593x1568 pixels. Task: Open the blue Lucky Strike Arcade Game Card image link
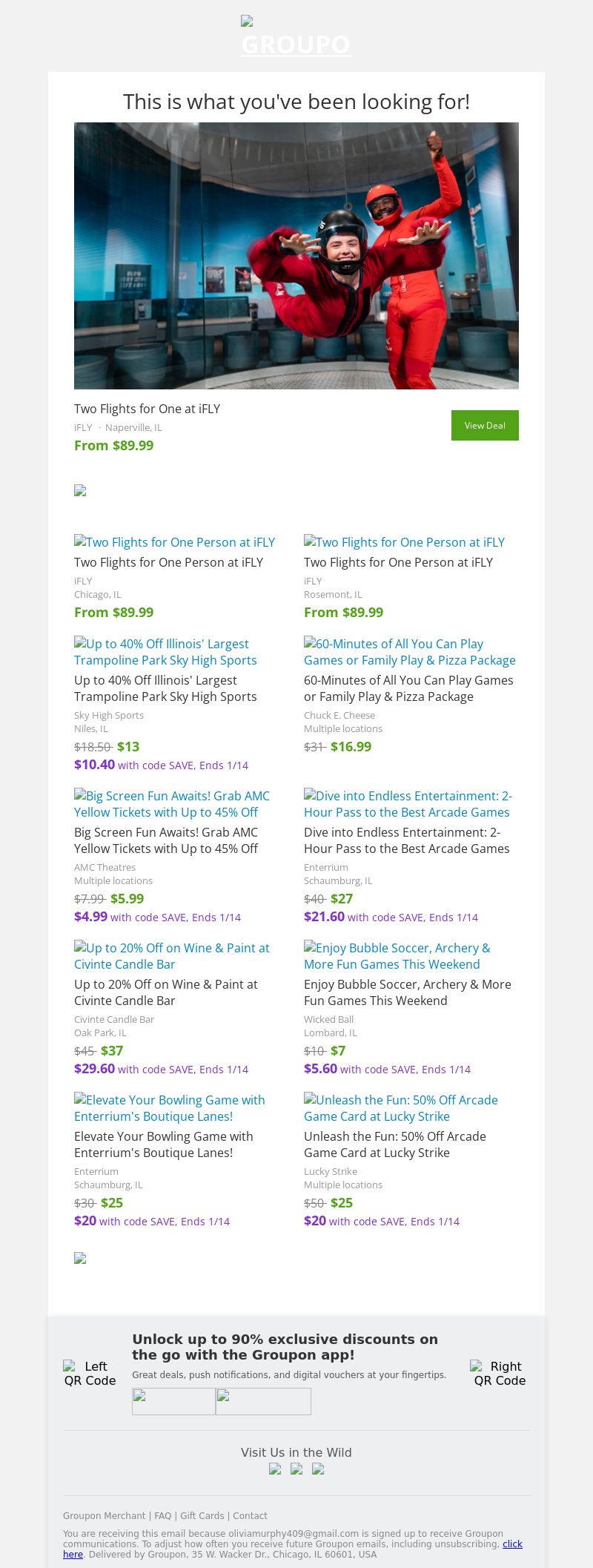(400, 1108)
